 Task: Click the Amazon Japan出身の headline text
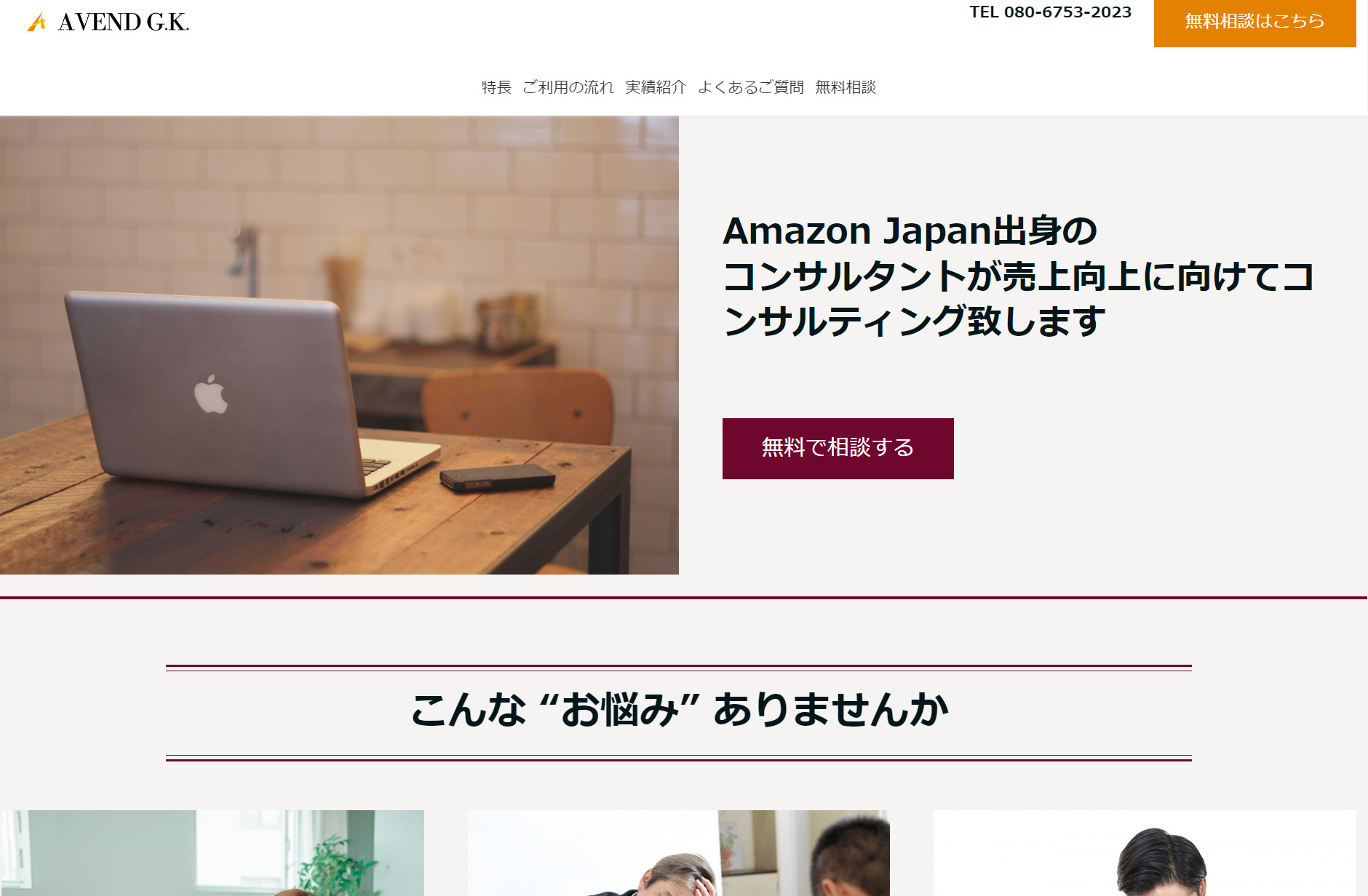point(910,231)
